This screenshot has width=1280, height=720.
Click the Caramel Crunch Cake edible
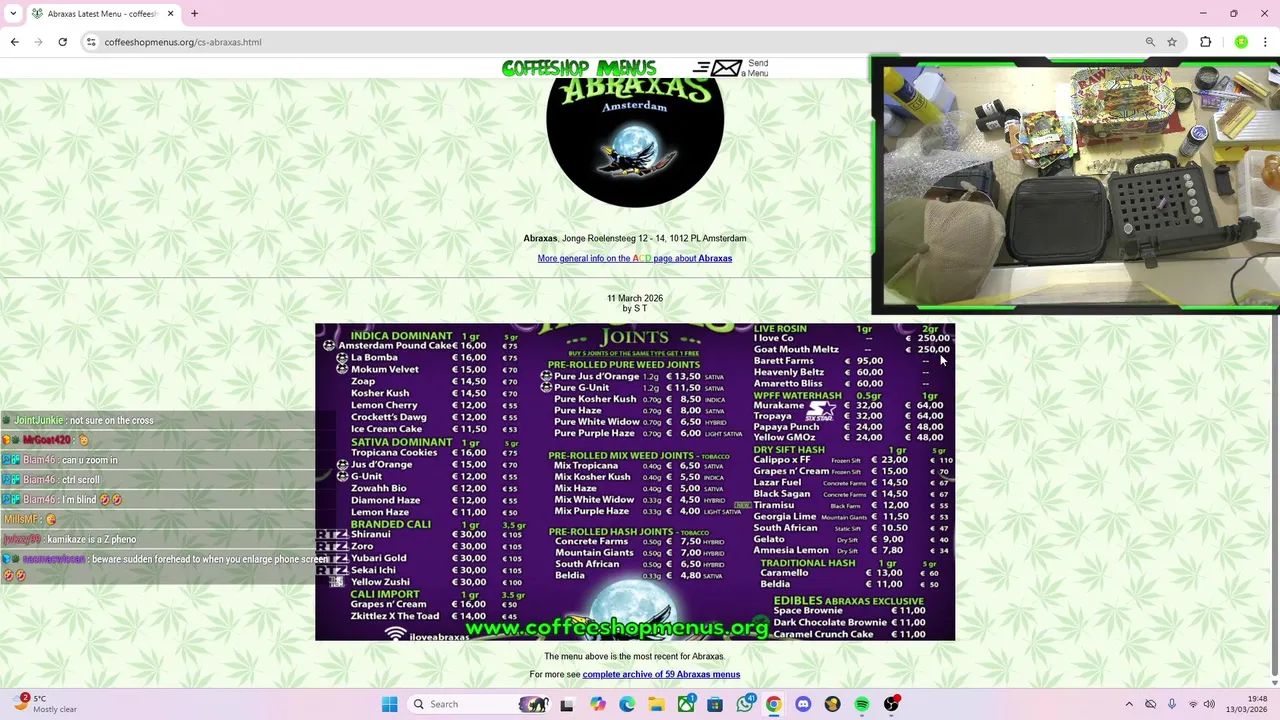coord(823,634)
